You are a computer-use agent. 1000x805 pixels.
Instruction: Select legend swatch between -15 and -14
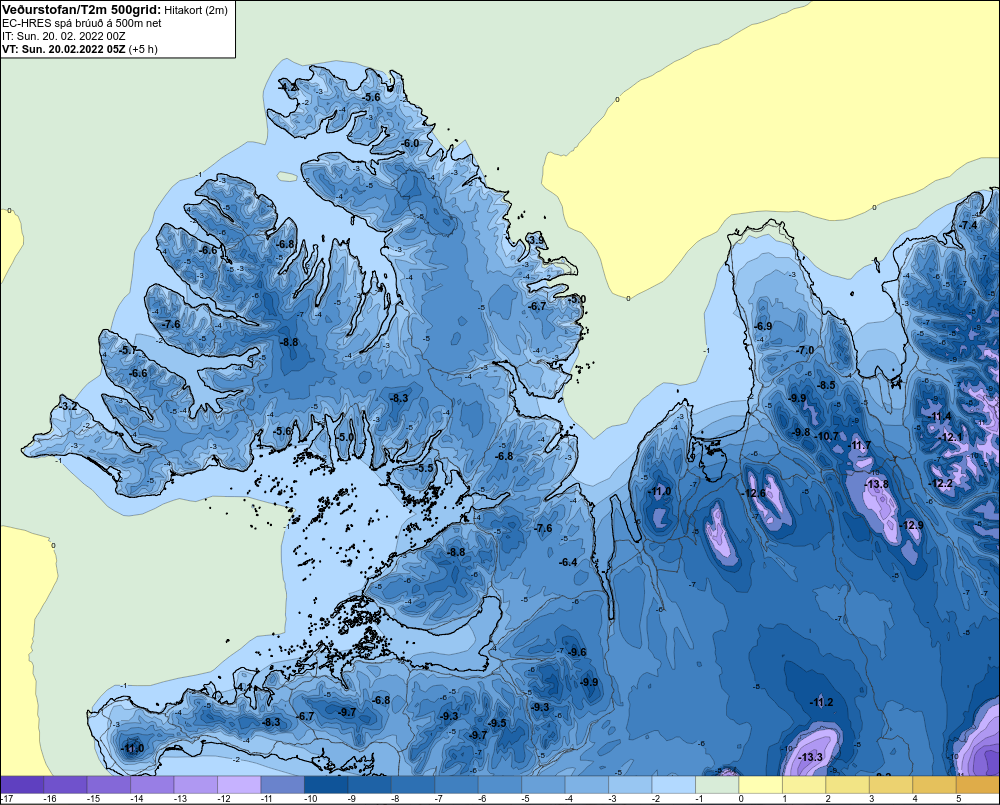click(109, 785)
